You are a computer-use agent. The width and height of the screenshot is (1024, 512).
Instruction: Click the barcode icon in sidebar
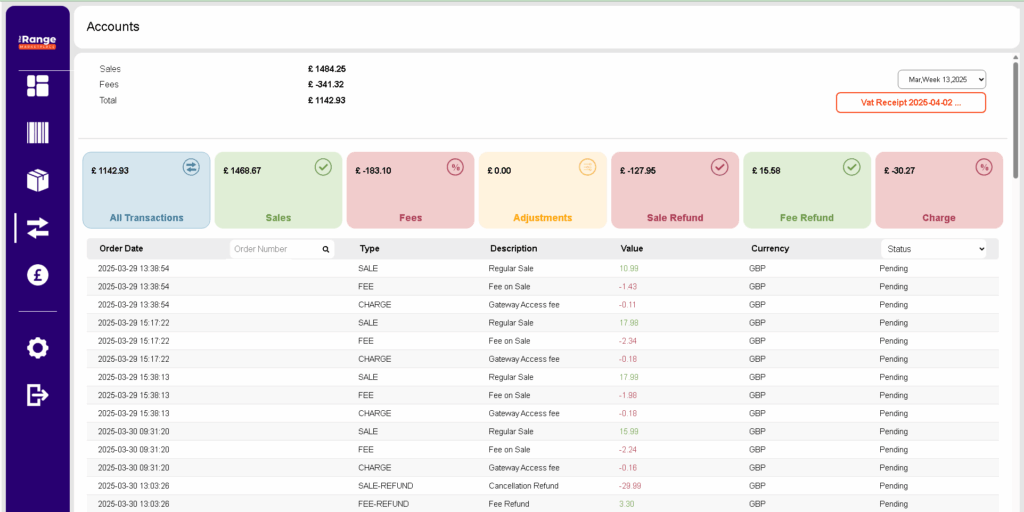point(37,133)
